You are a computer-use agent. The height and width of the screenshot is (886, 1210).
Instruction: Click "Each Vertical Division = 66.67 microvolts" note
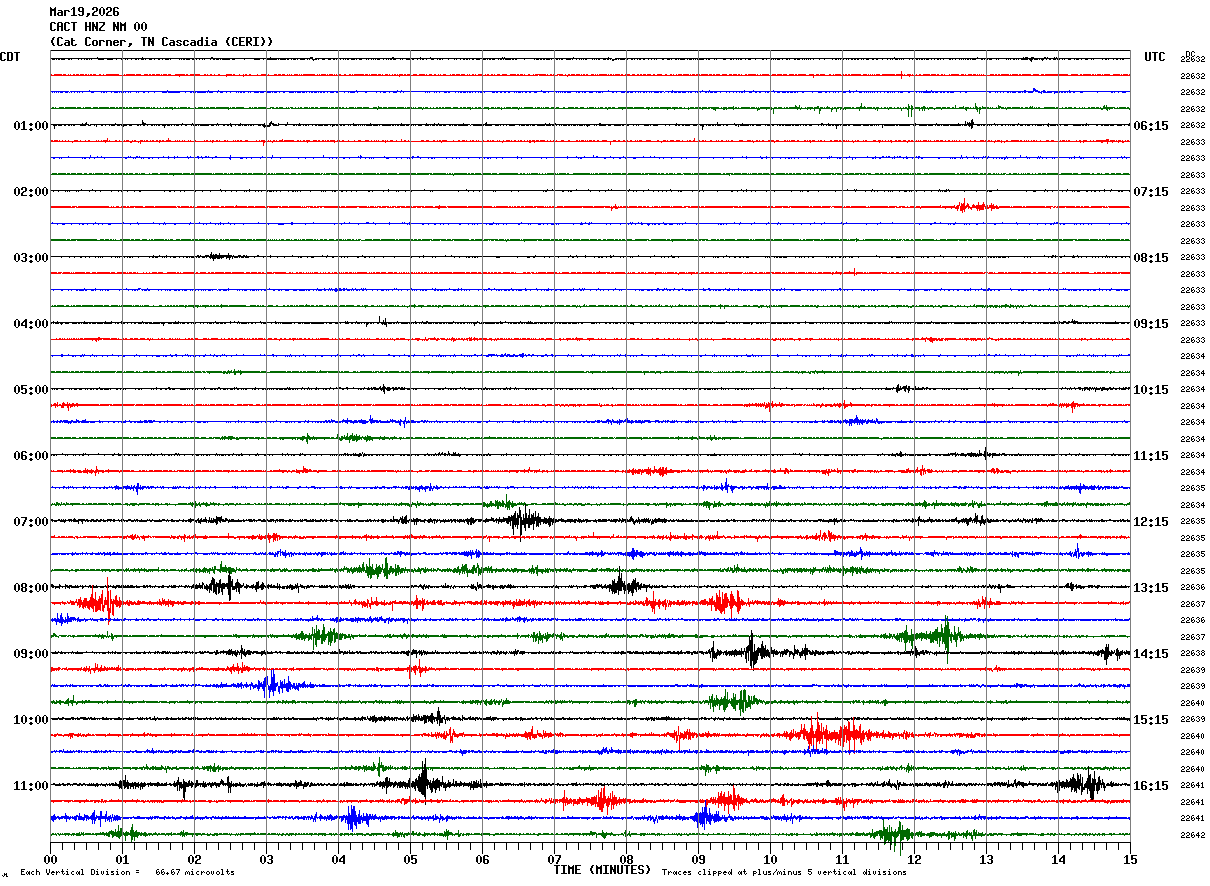(x=127, y=873)
